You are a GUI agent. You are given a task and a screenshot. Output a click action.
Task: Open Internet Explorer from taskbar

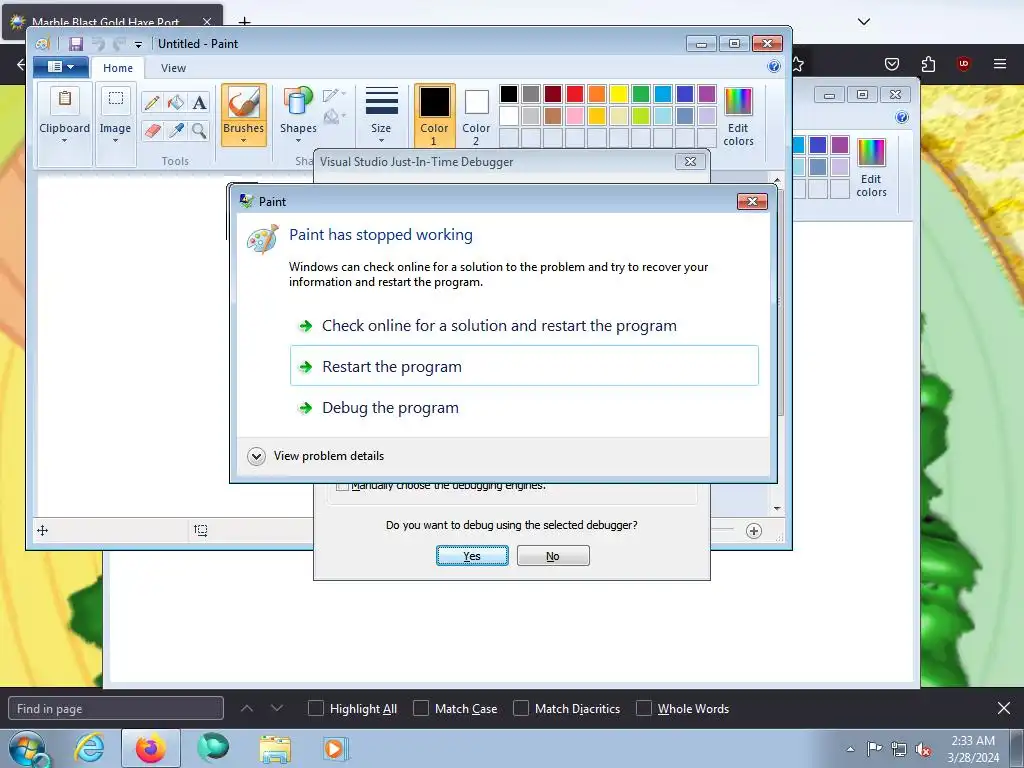point(89,748)
